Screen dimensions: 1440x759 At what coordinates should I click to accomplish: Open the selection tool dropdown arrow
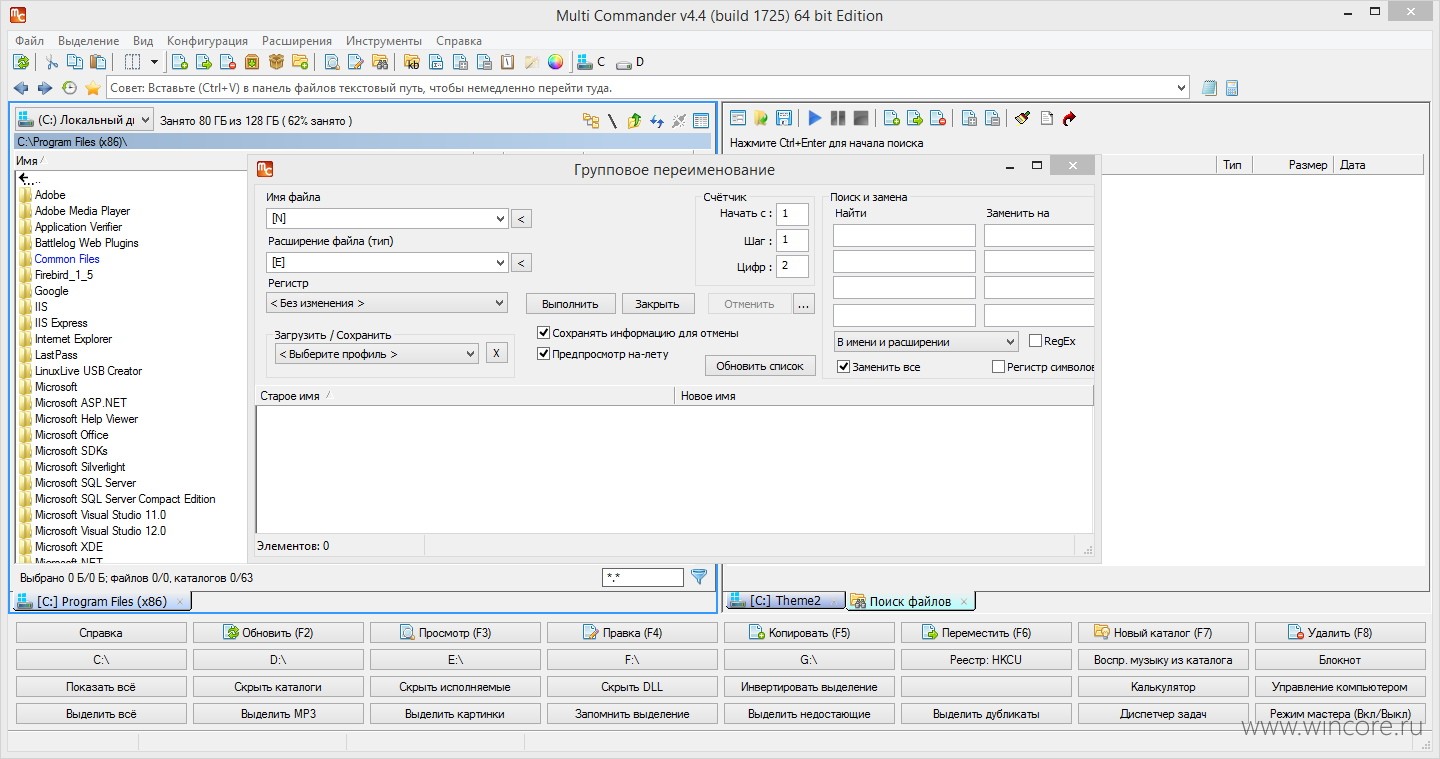[x=154, y=62]
